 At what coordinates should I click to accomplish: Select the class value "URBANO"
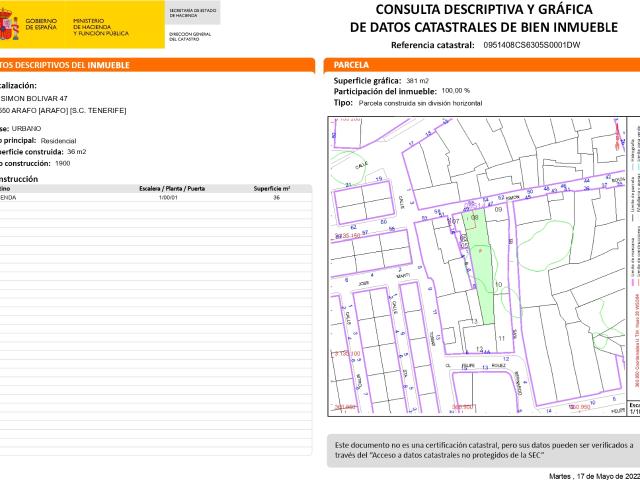tap(26, 129)
